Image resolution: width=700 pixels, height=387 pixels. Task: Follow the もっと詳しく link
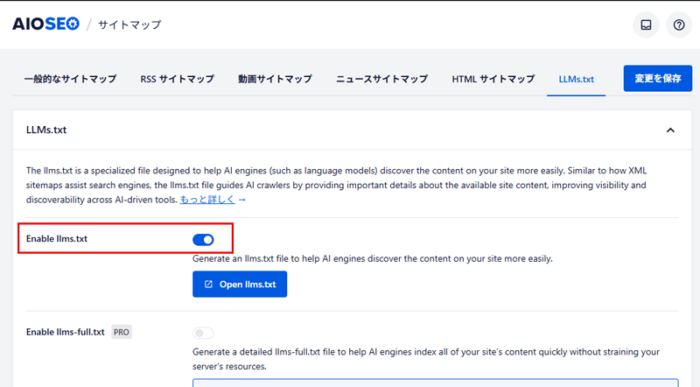click(x=207, y=200)
